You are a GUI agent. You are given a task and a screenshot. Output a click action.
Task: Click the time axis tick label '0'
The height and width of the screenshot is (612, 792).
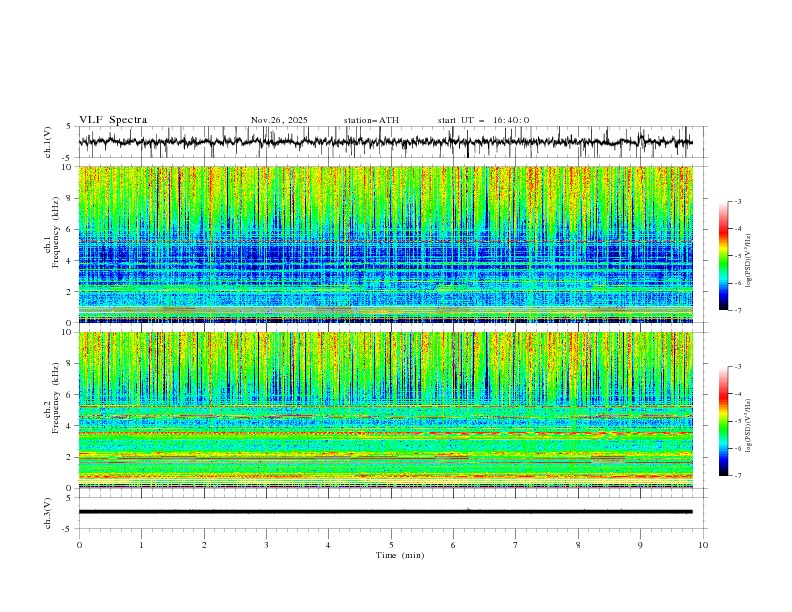(x=79, y=545)
